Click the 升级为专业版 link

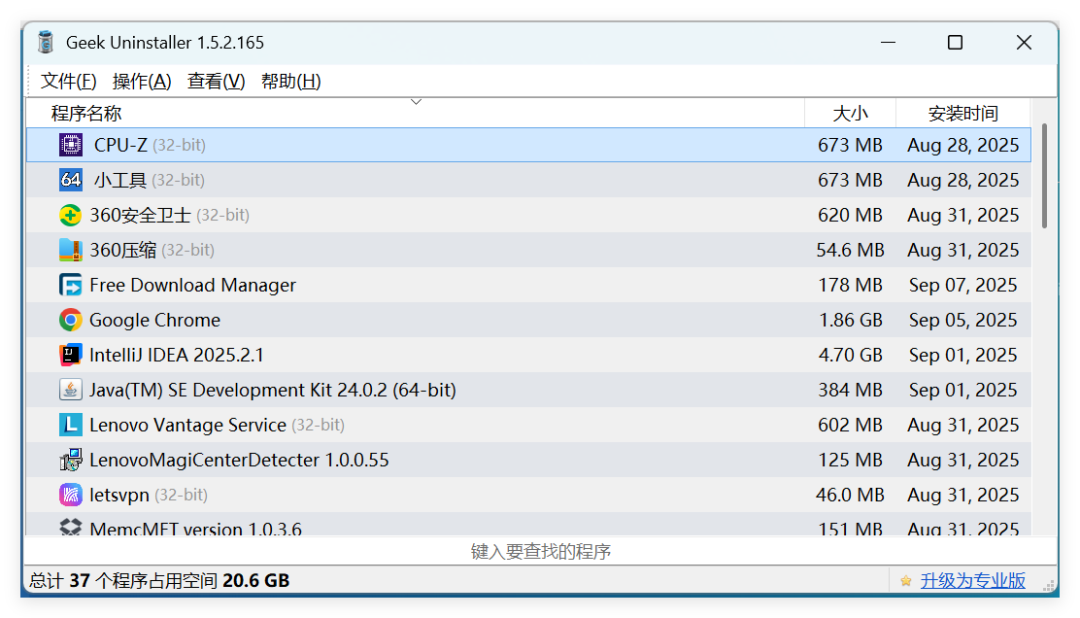(x=972, y=580)
